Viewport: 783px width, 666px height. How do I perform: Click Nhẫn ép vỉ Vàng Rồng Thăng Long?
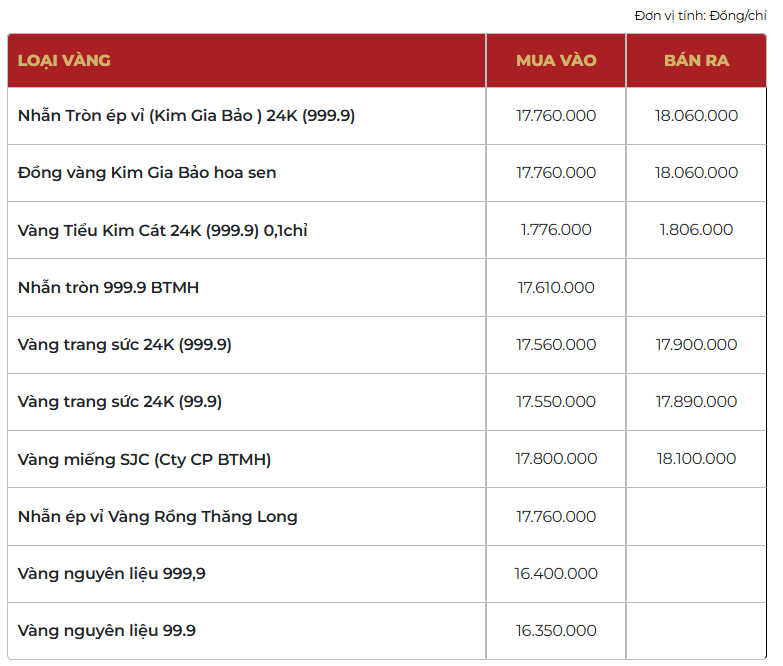157,517
